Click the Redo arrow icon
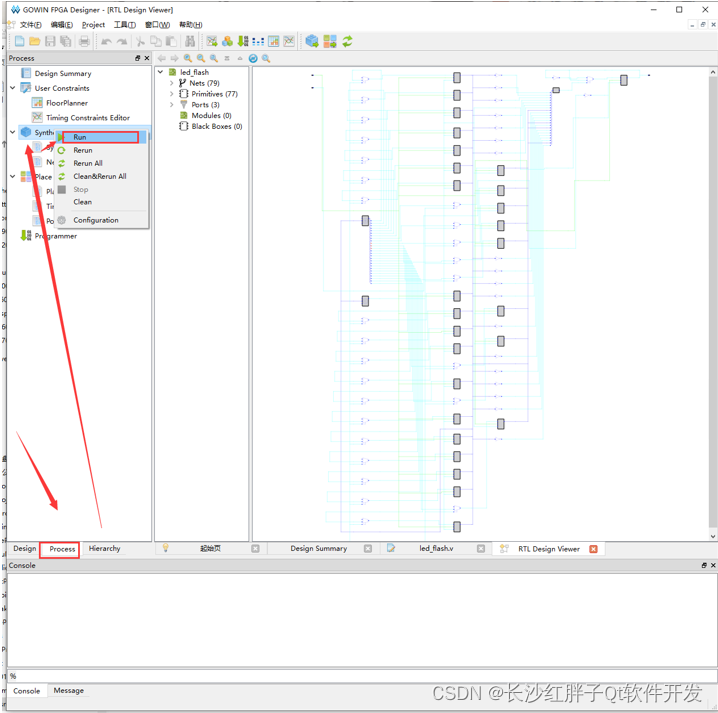This screenshot has width=718, height=713. 122,42
